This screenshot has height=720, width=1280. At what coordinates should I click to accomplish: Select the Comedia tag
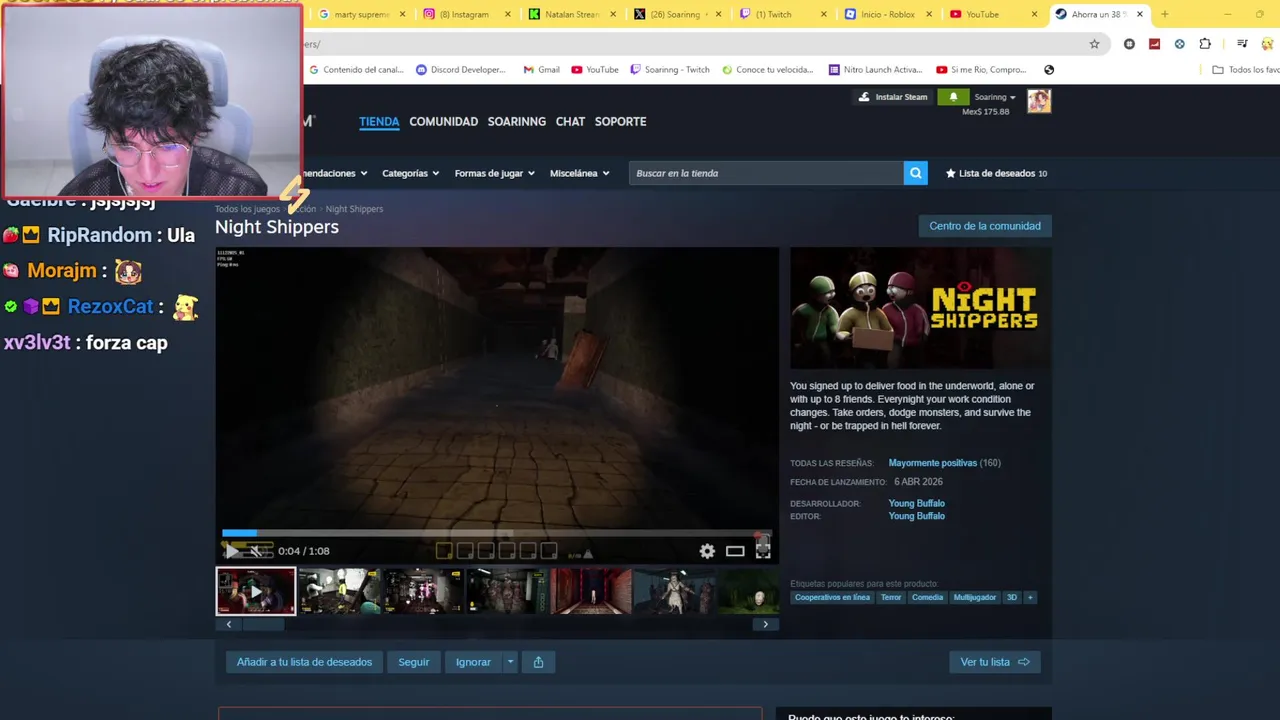point(927,597)
